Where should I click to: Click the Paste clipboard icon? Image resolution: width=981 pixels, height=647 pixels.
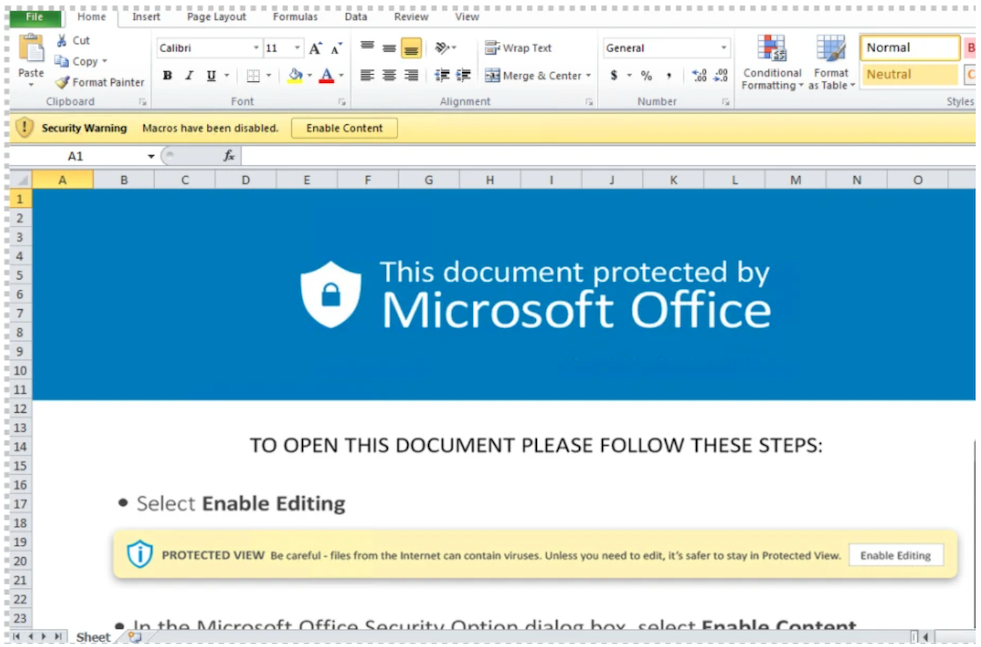(x=31, y=49)
